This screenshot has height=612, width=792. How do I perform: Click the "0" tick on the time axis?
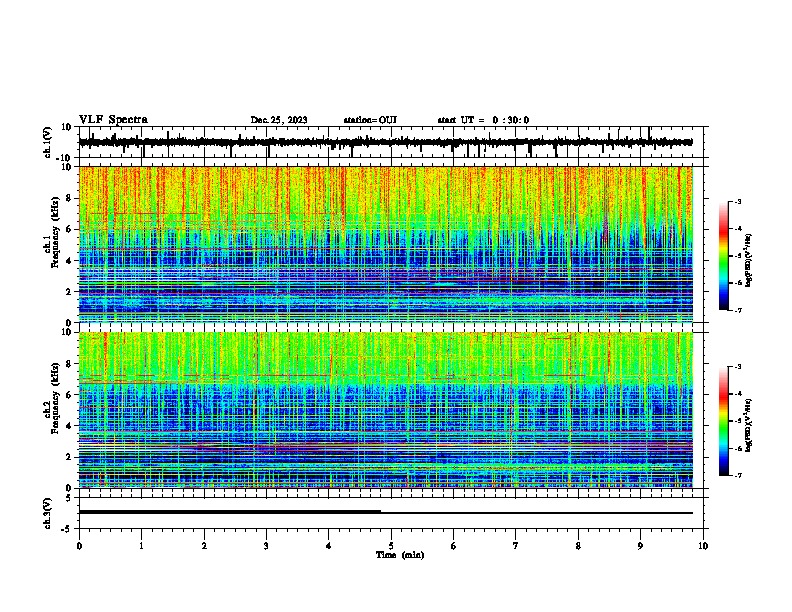[x=79, y=546]
